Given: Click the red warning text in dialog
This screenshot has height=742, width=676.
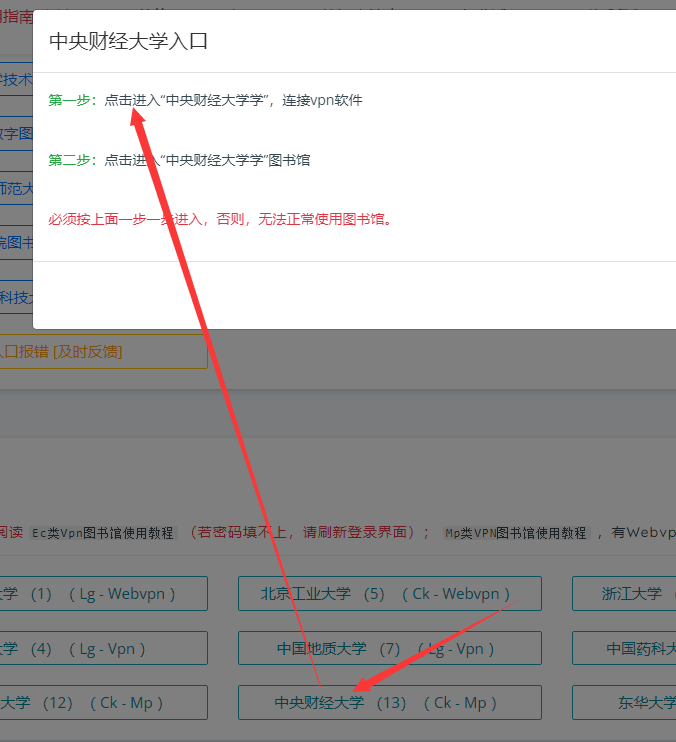Looking at the screenshot, I should (220, 219).
